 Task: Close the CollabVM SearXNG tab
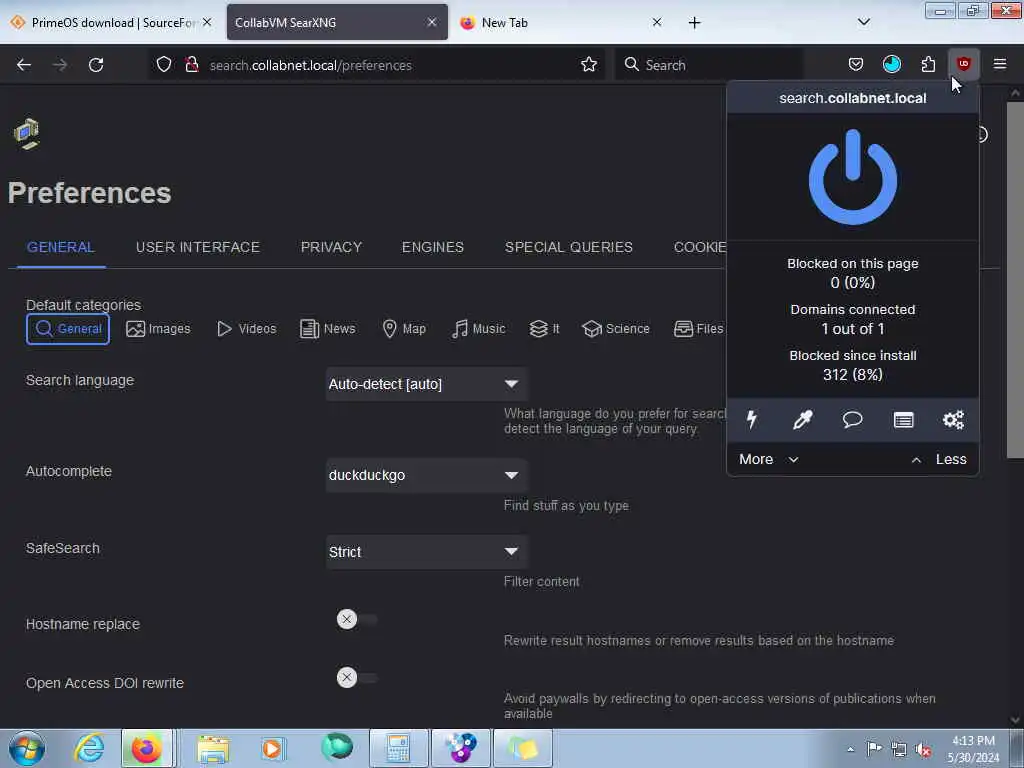[432, 22]
